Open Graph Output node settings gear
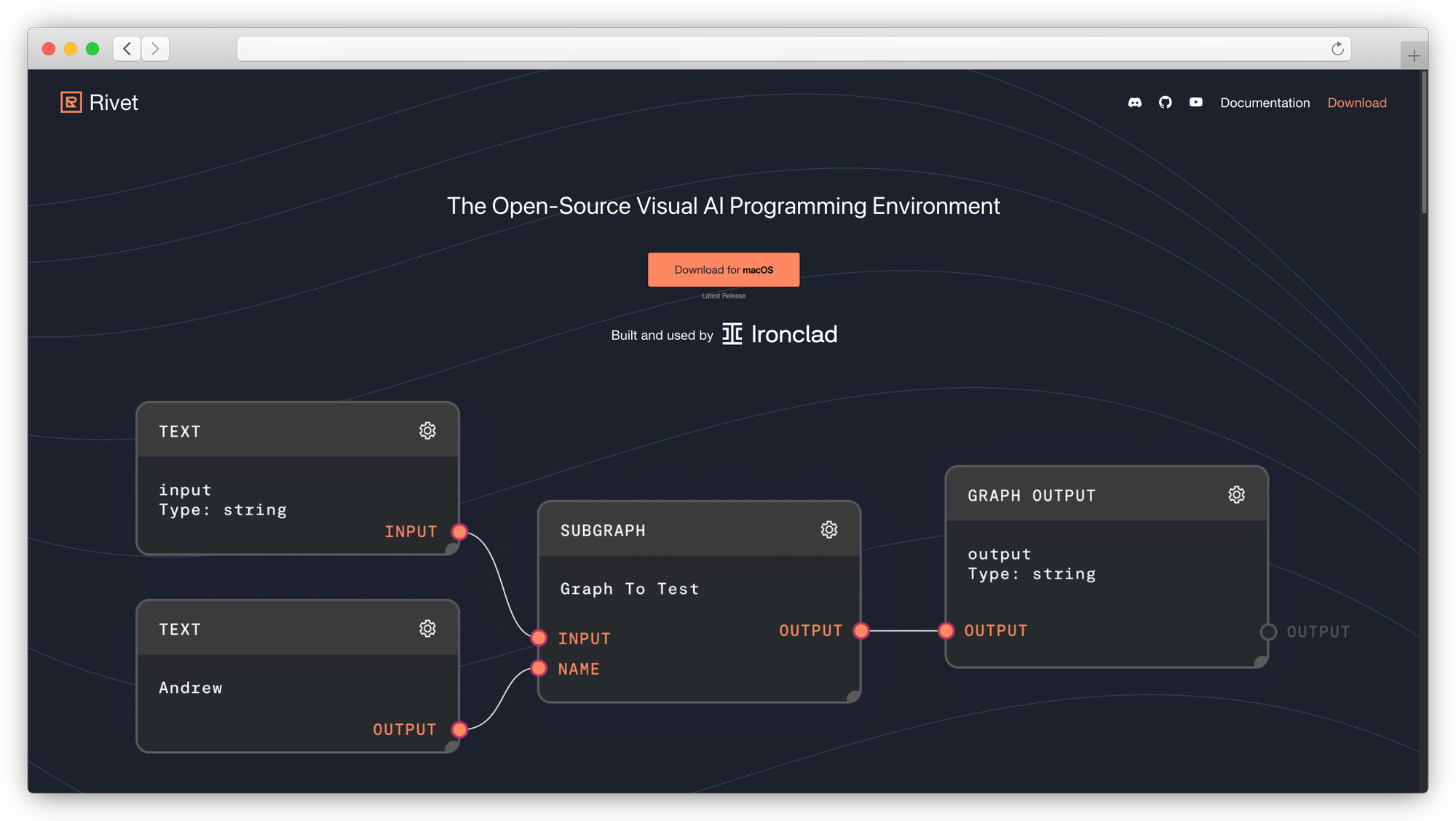Viewport: 1456px width, 821px height. (x=1236, y=495)
